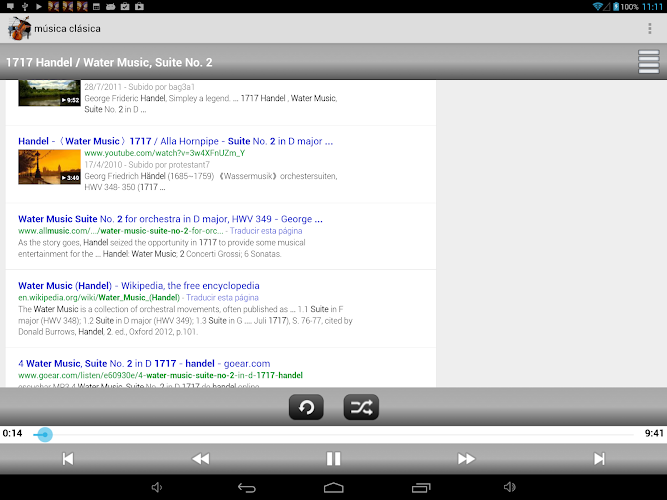667x500 pixels.
Task: Open the www.allmusic.com green URL
Action: pyautogui.click(x=121, y=231)
